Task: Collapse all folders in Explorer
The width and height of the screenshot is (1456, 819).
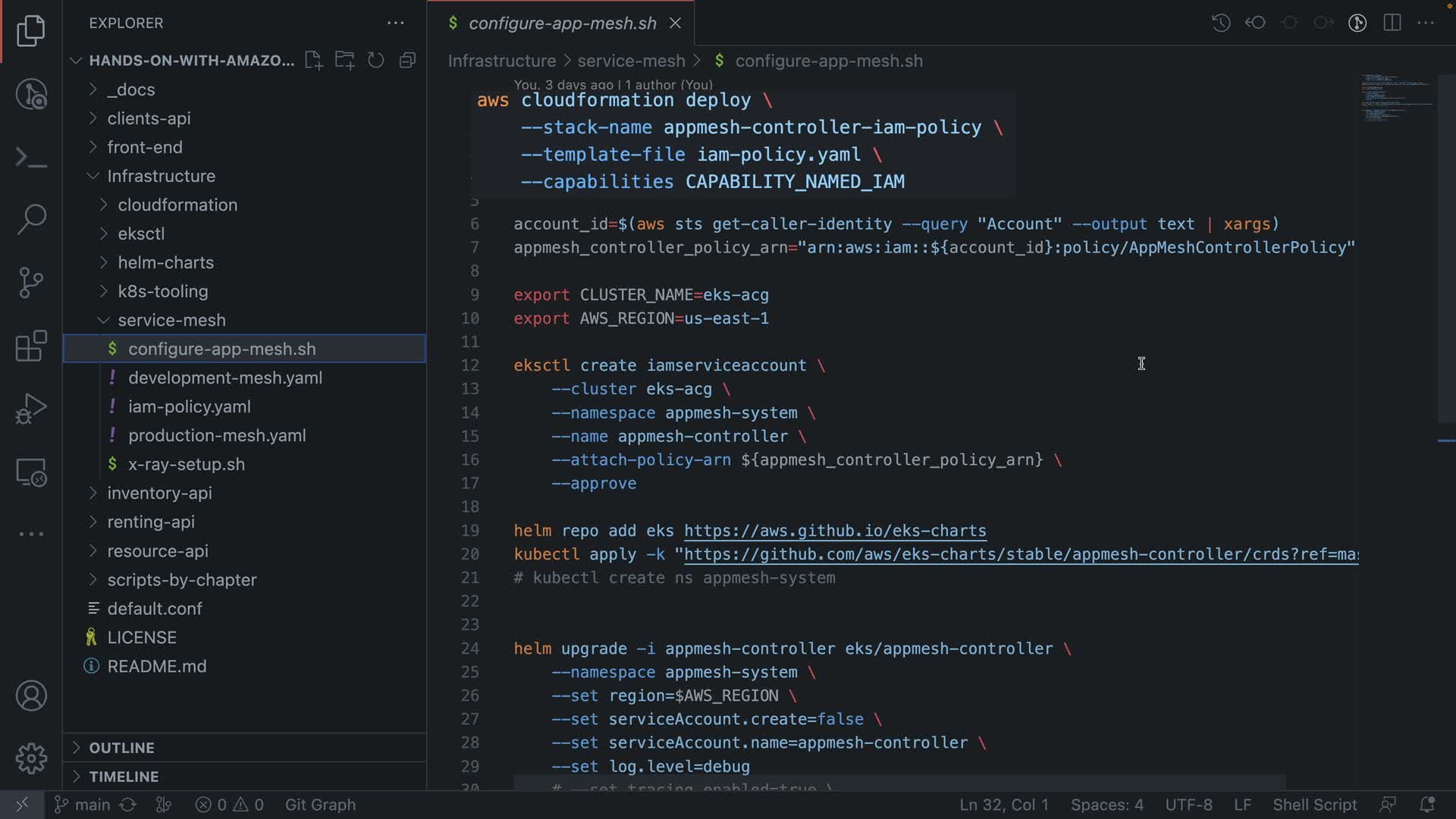Action: click(408, 61)
